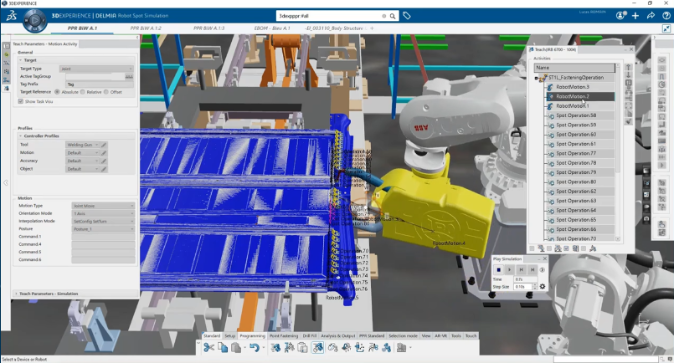Open the Orientation Mode dropdown
Viewport: 674px width, 364px height.
pos(103,213)
